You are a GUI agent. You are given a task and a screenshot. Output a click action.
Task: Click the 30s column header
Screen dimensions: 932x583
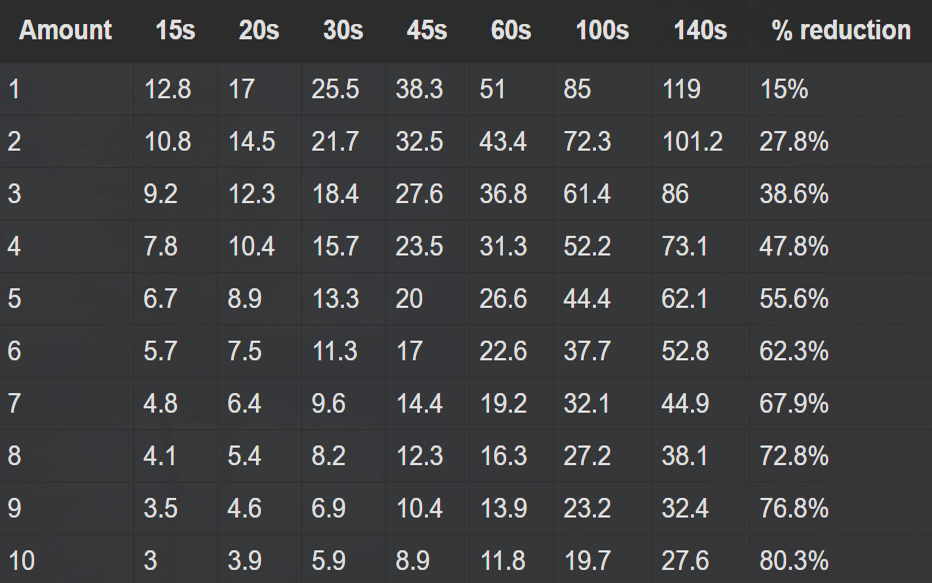point(343,30)
